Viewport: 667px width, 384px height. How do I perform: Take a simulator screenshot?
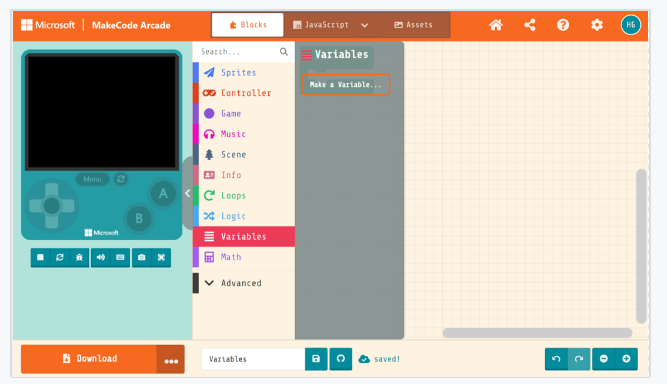point(142,257)
